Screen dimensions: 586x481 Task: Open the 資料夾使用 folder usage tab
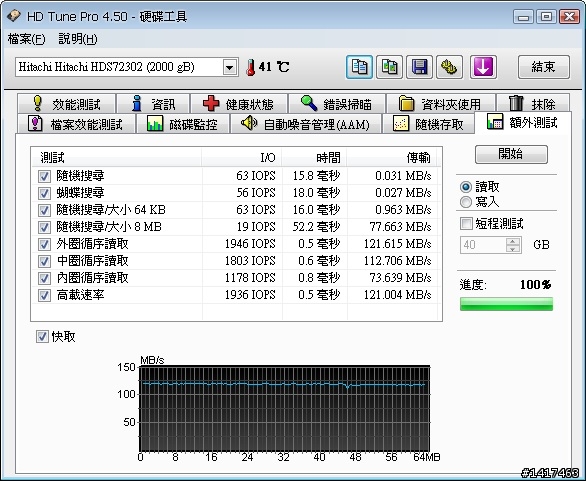tap(441, 104)
